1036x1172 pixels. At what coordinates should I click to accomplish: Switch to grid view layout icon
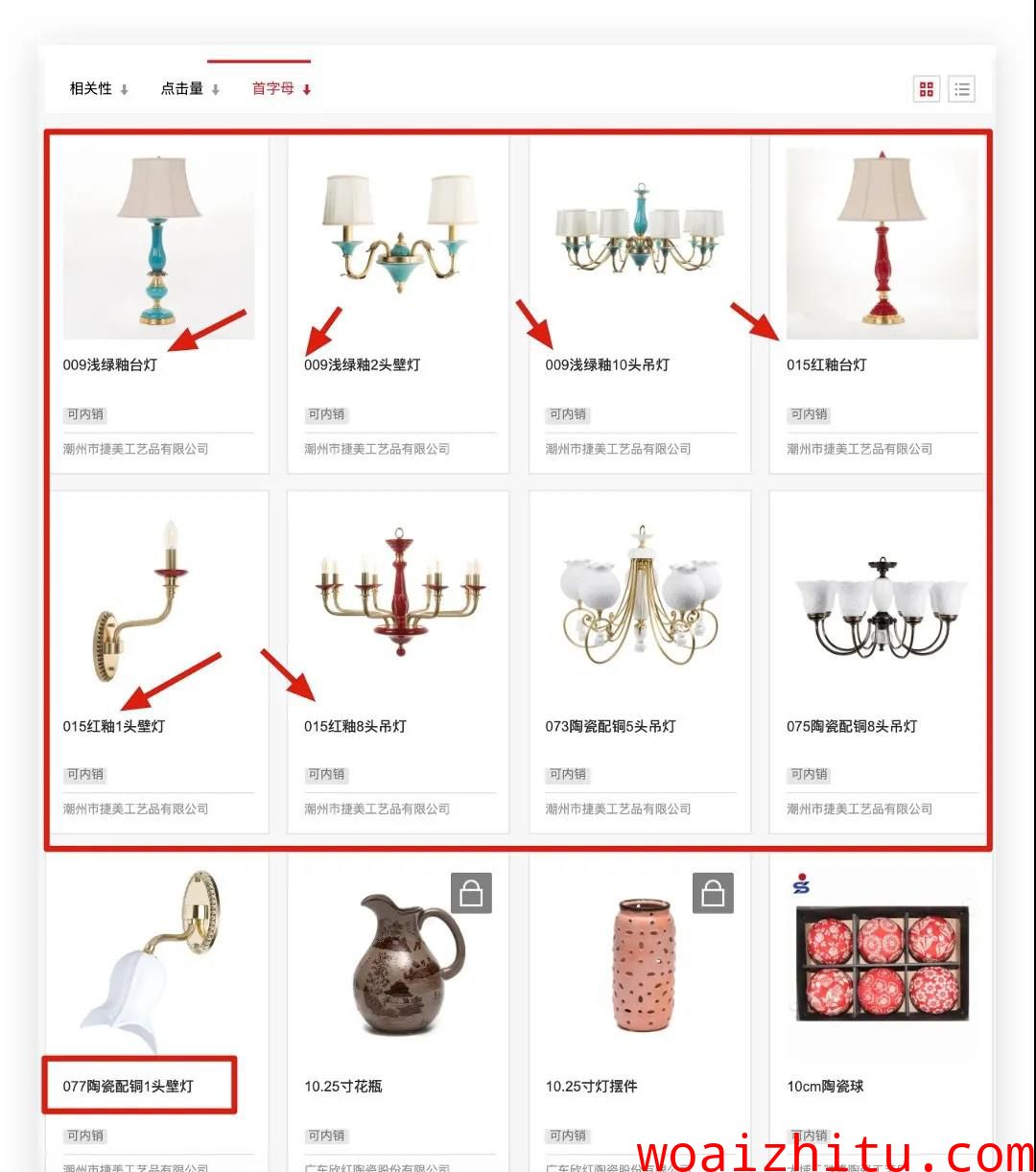pos(926,89)
